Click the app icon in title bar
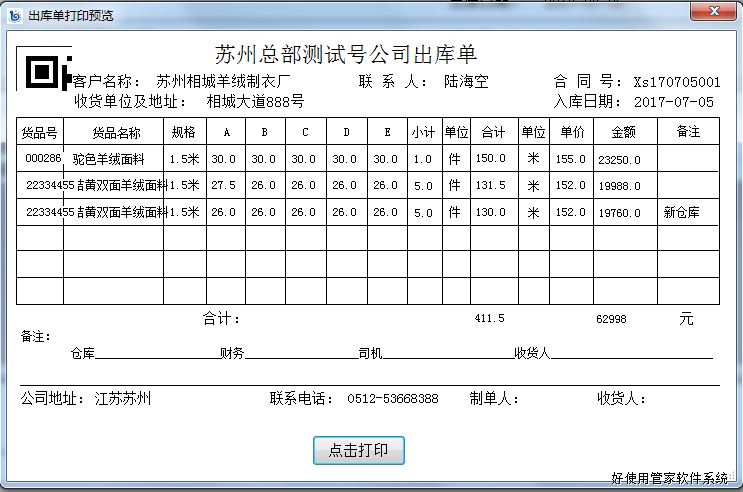Viewport: 743px width, 492px height. (x=14, y=15)
